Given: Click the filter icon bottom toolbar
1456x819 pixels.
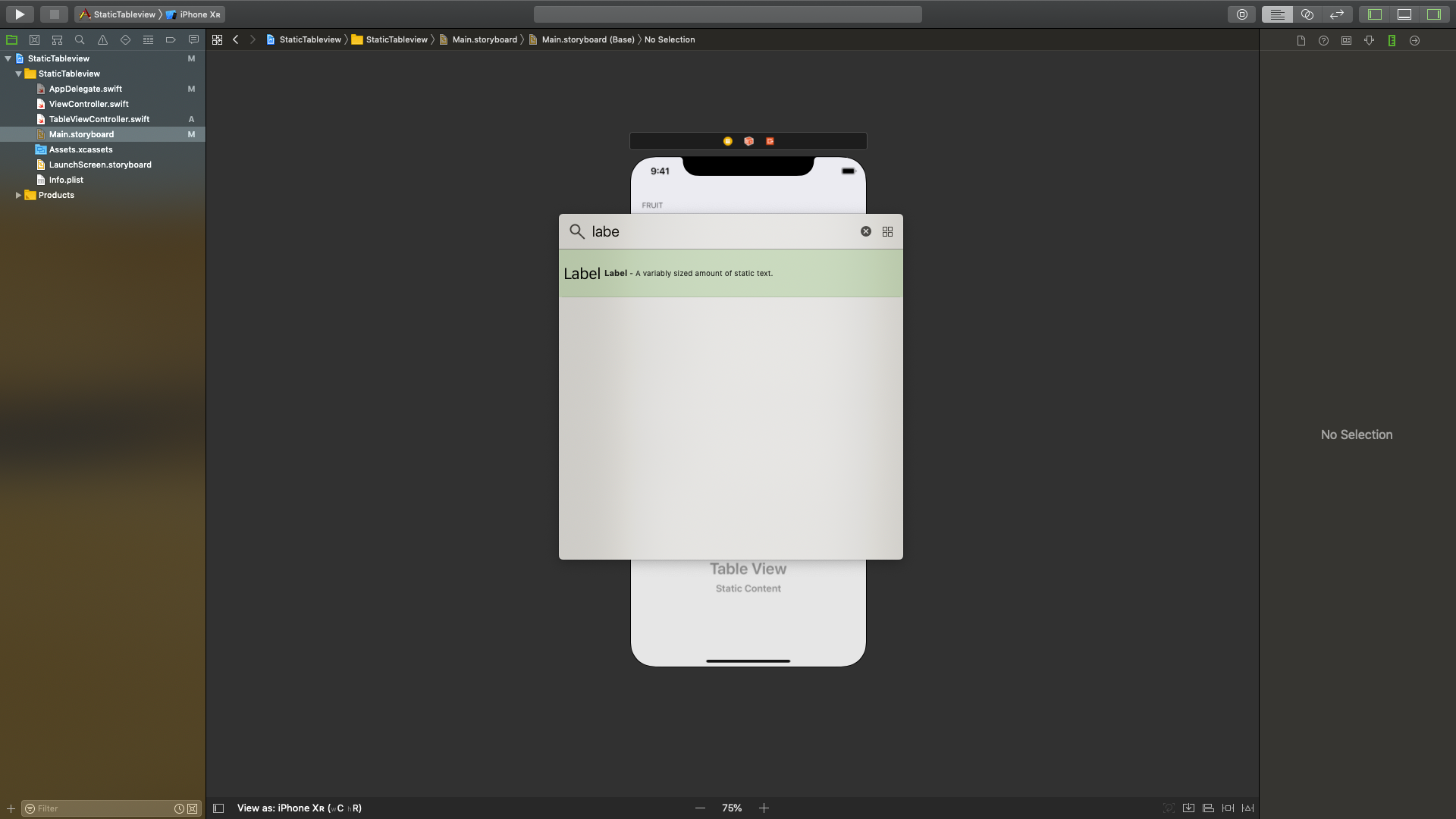Looking at the screenshot, I should (29, 808).
